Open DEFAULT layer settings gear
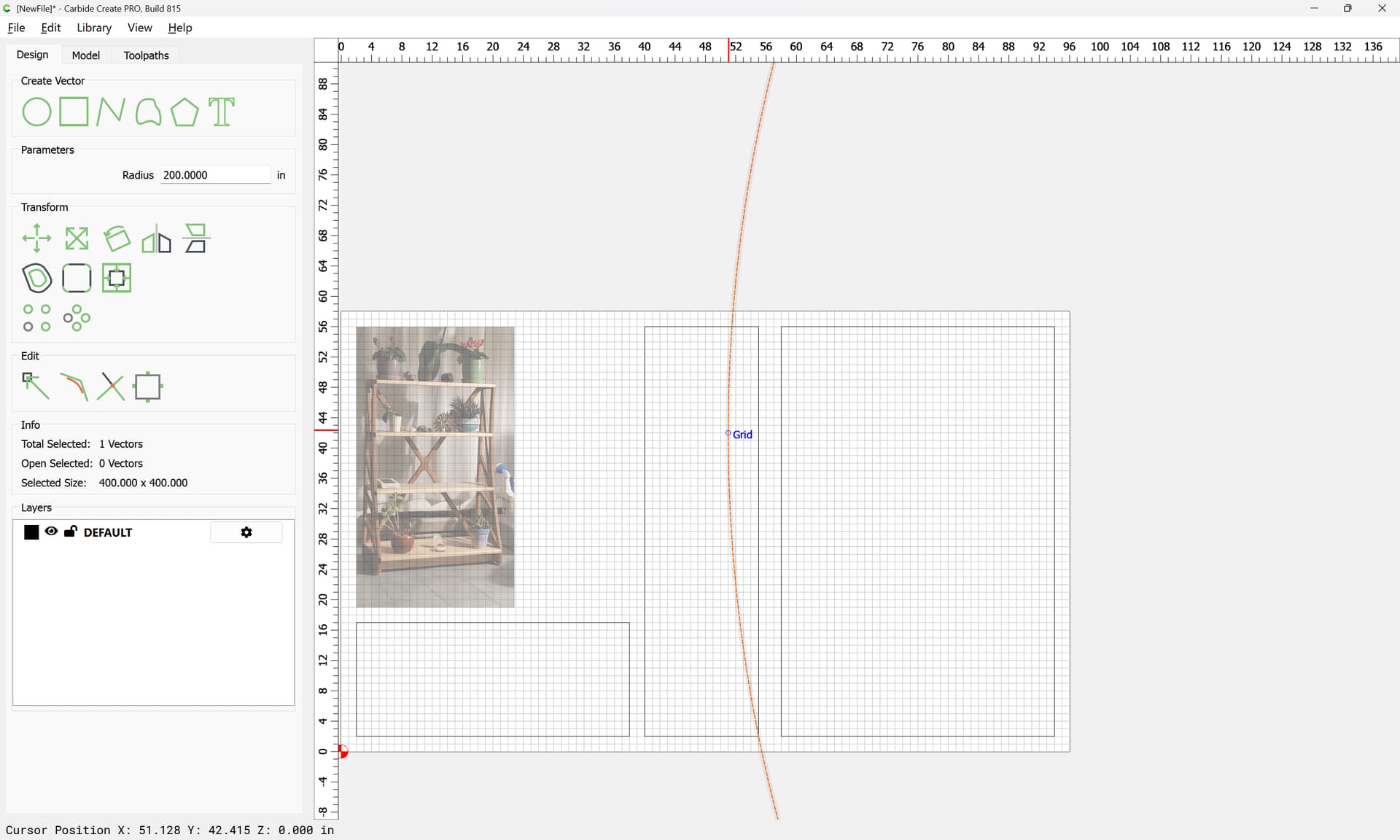 tap(246, 532)
